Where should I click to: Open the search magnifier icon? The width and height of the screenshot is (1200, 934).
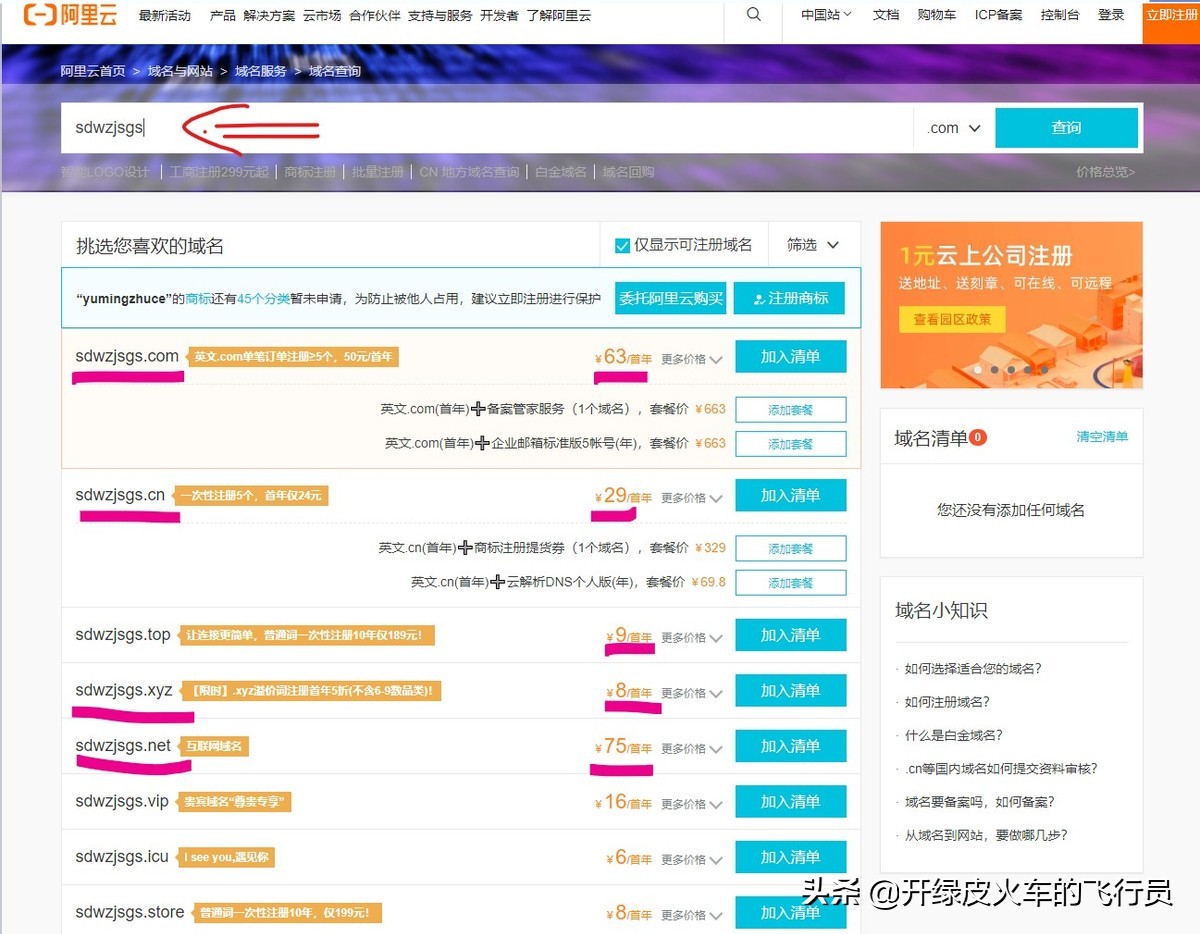coord(753,14)
